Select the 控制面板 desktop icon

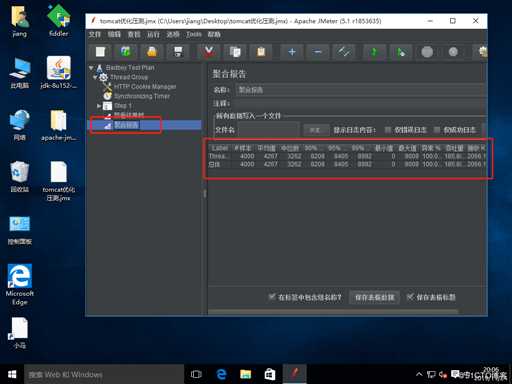[x=20, y=230]
